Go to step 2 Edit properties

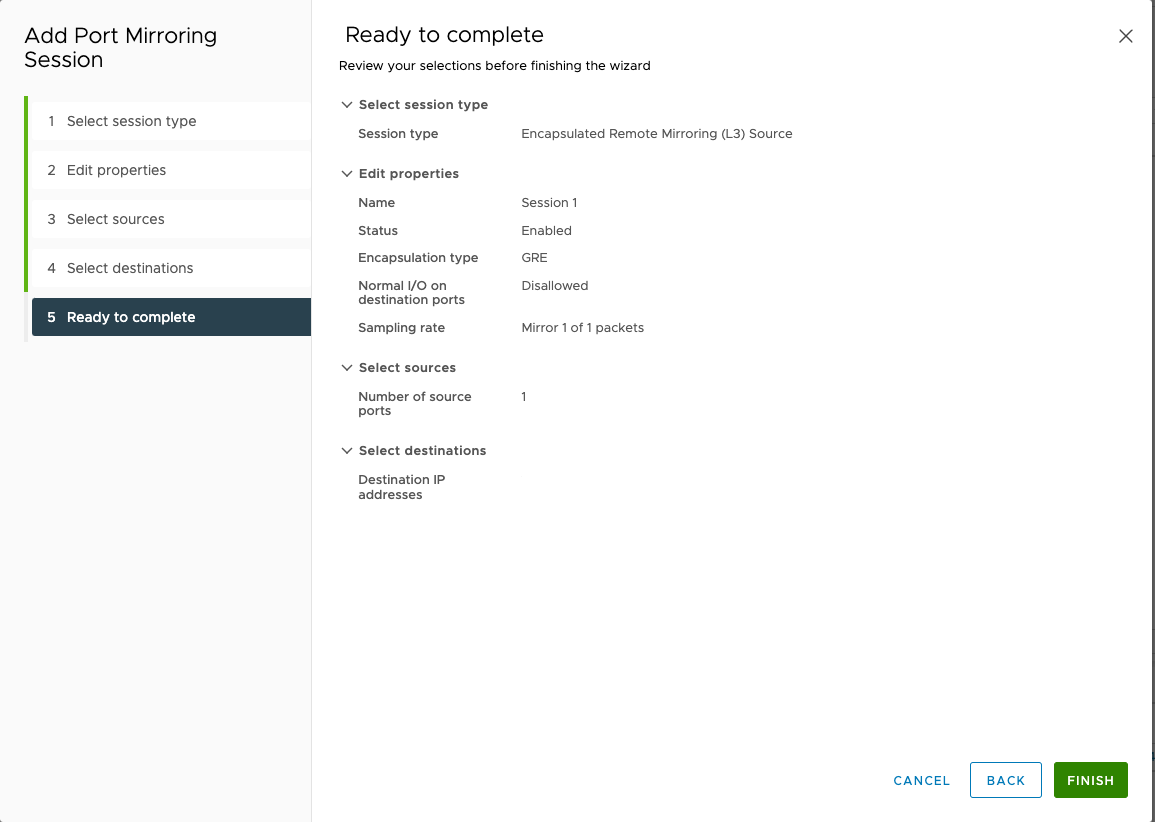click(170, 170)
